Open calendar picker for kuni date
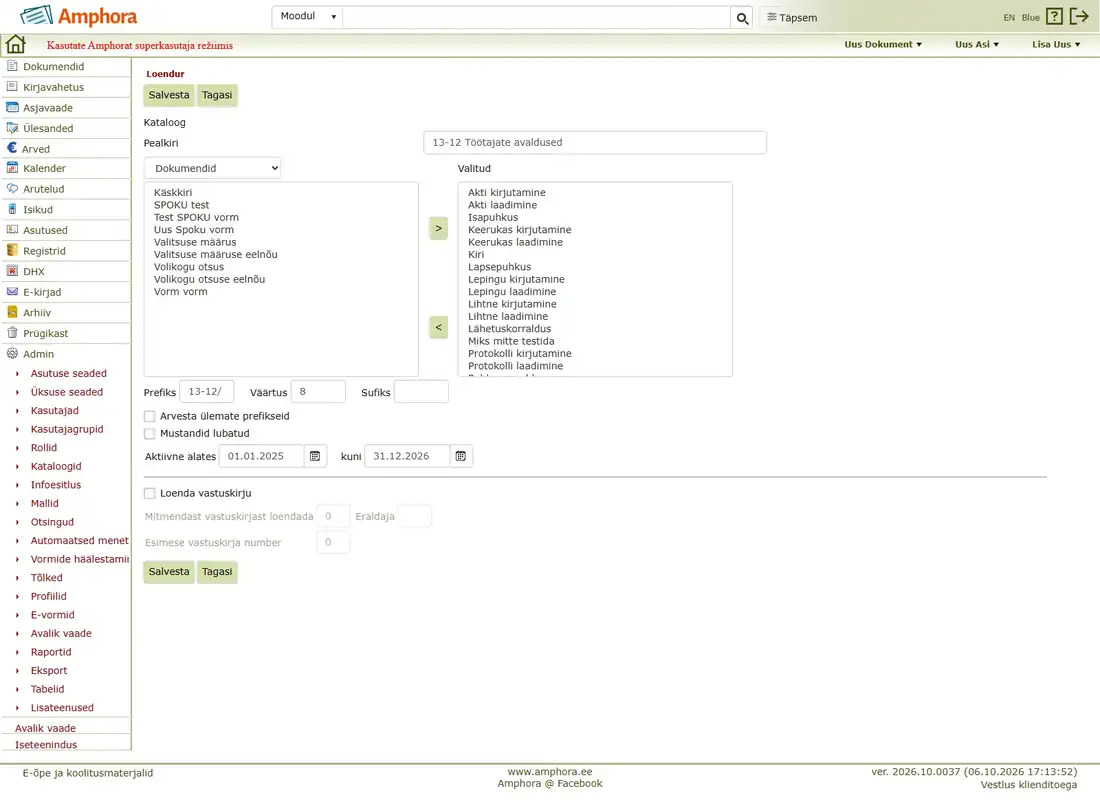1100x804 pixels. pyautogui.click(x=461, y=456)
